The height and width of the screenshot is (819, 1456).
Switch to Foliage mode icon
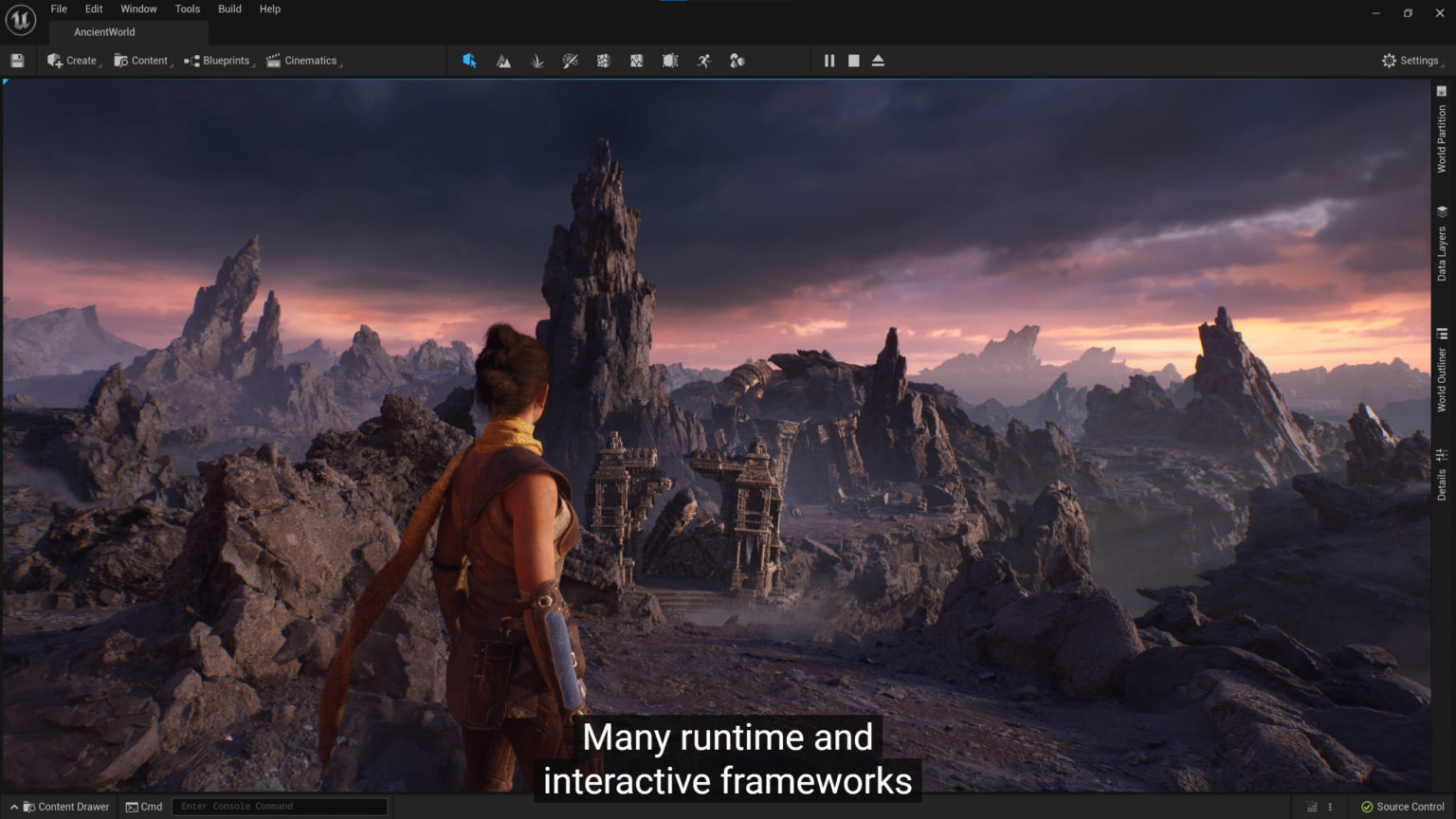(537, 61)
